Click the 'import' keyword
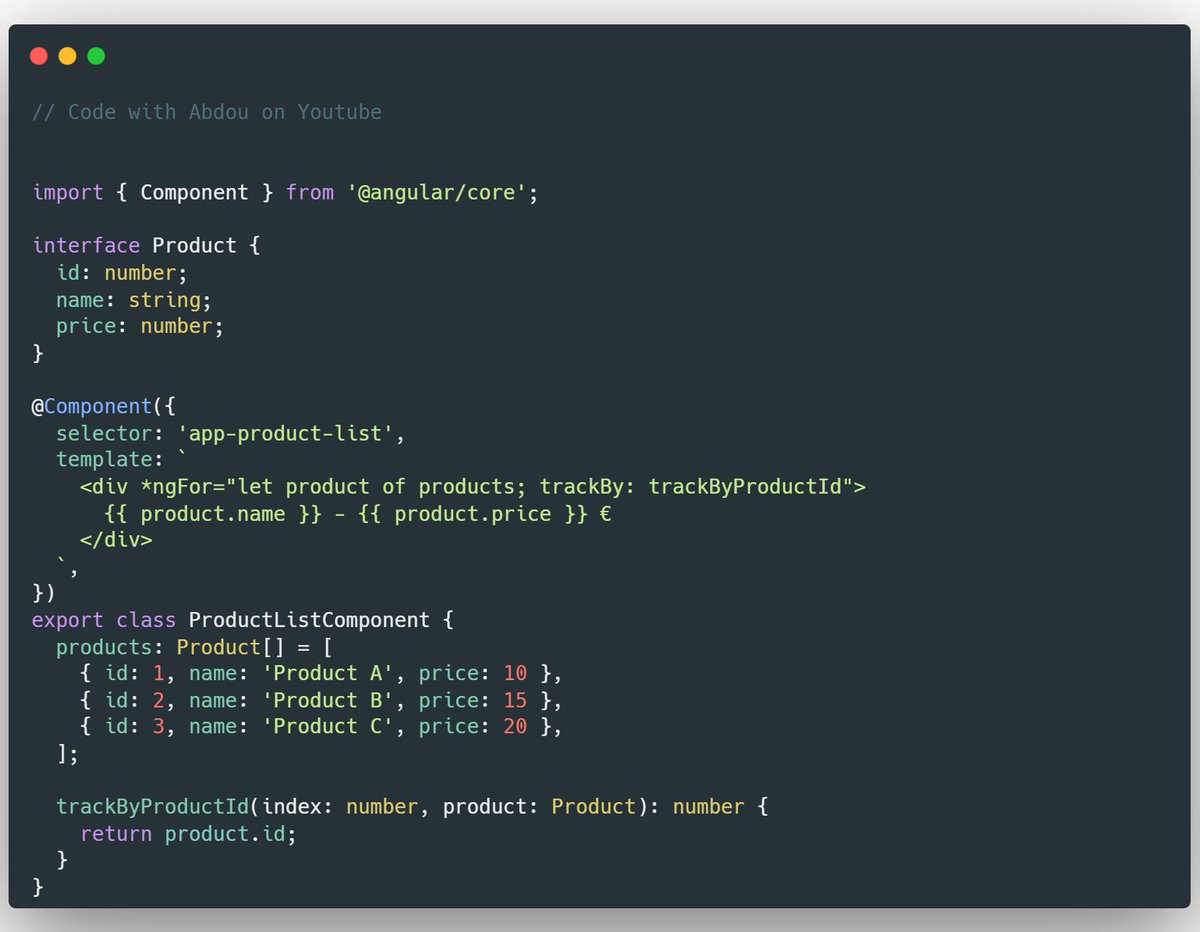 [68, 192]
